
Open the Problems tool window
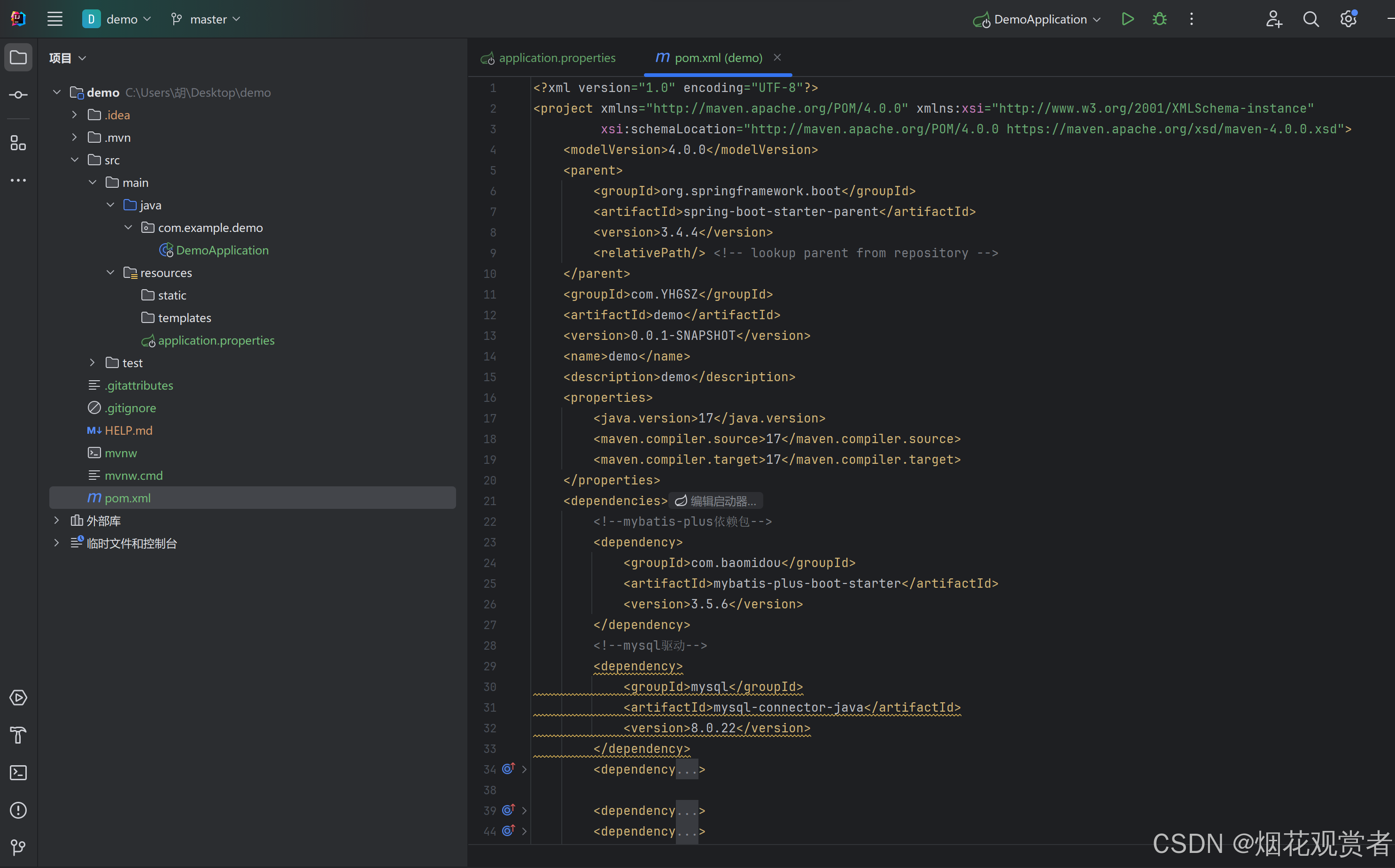18,810
